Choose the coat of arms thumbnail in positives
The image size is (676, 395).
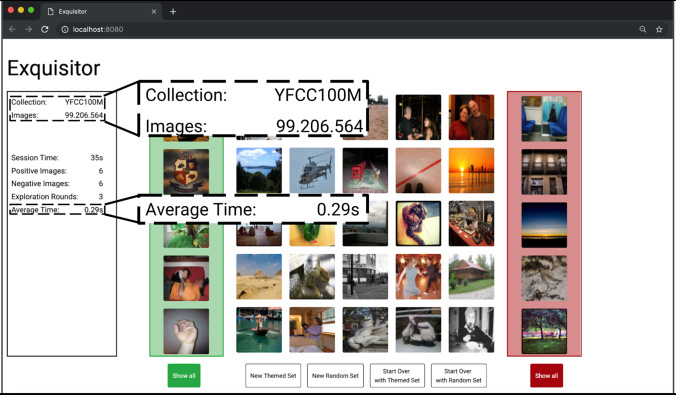point(186,172)
